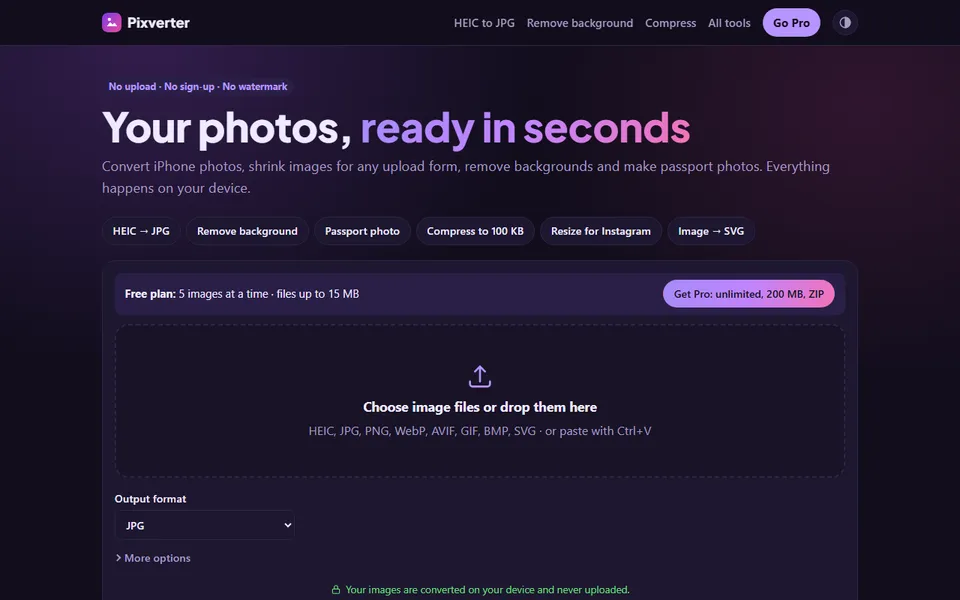Select the HEIC → JPG preset chip
The height and width of the screenshot is (600, 960).
coord(141,231)
